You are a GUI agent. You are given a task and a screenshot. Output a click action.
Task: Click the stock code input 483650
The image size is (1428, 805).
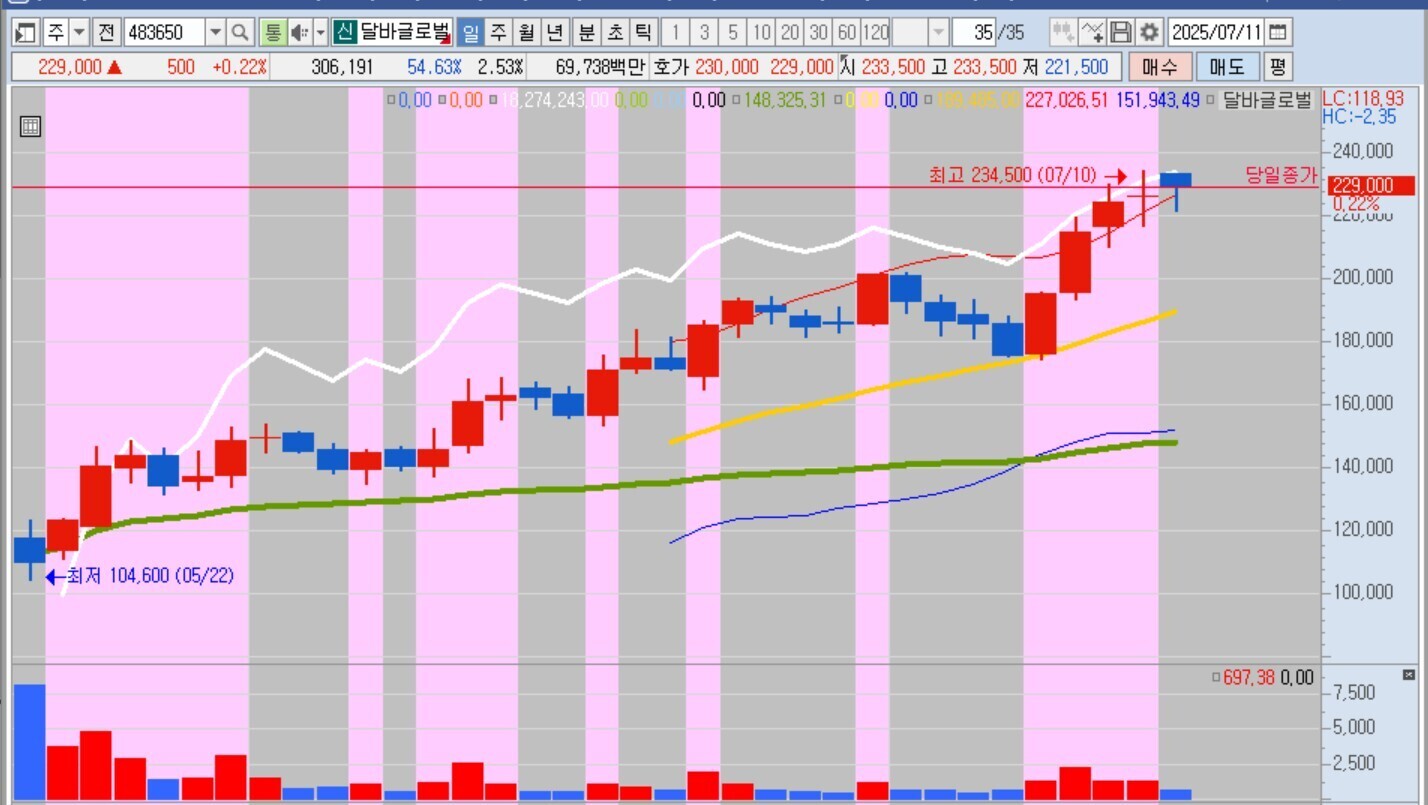coord(164,32)
